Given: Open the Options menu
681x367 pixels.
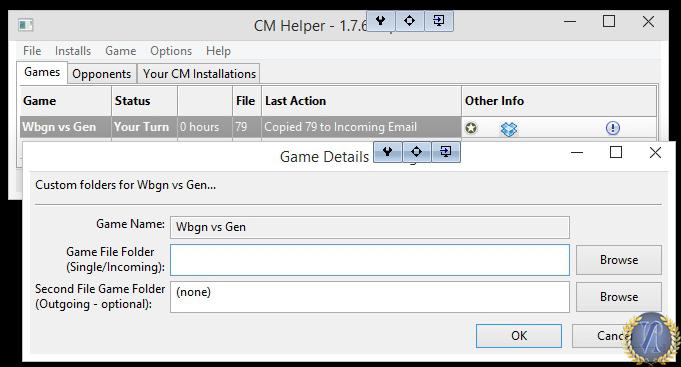Looking at the screenshot, I should pos(171,51).
